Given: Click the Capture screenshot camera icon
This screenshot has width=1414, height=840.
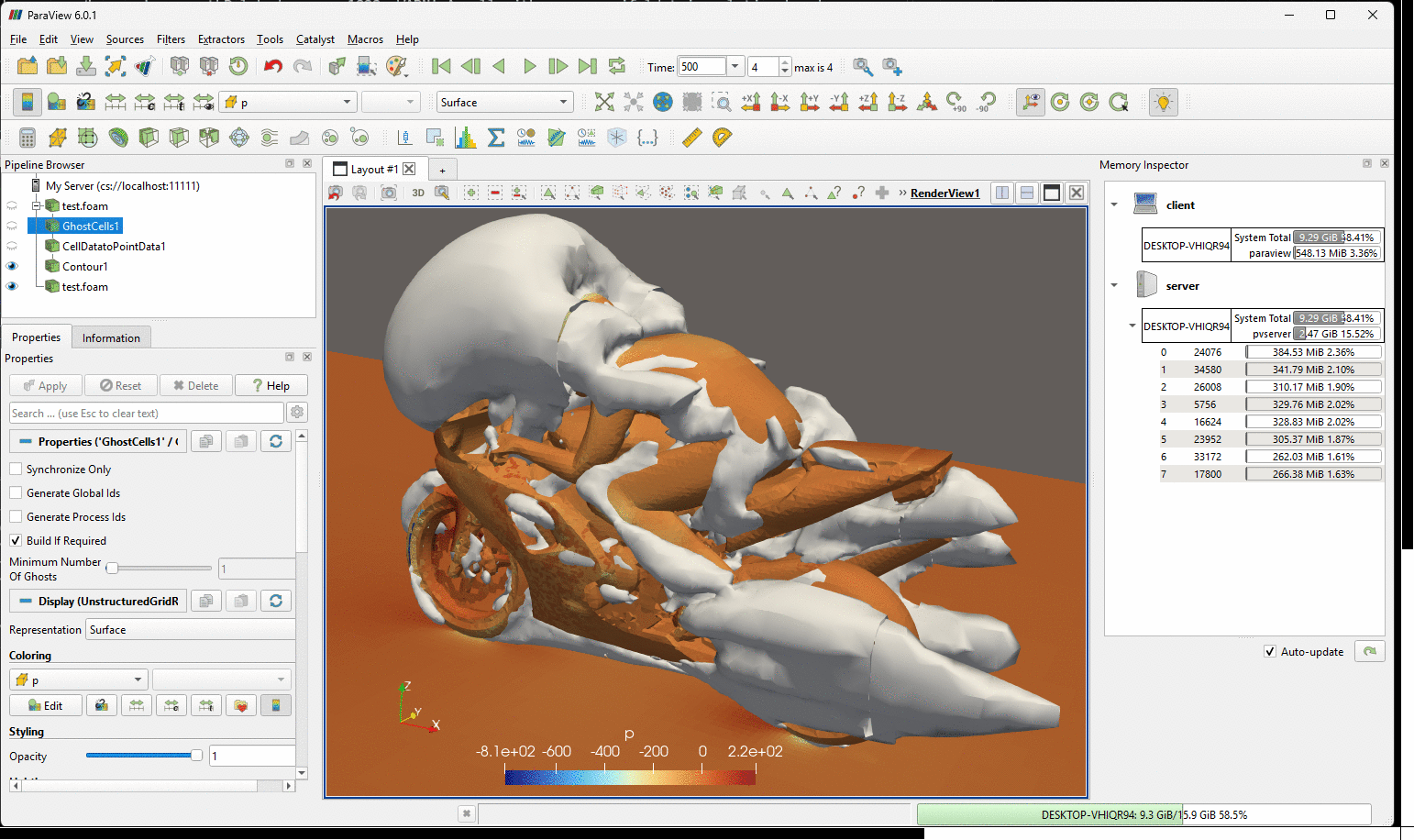Looking at the screenshot, I should pos(390,193).
